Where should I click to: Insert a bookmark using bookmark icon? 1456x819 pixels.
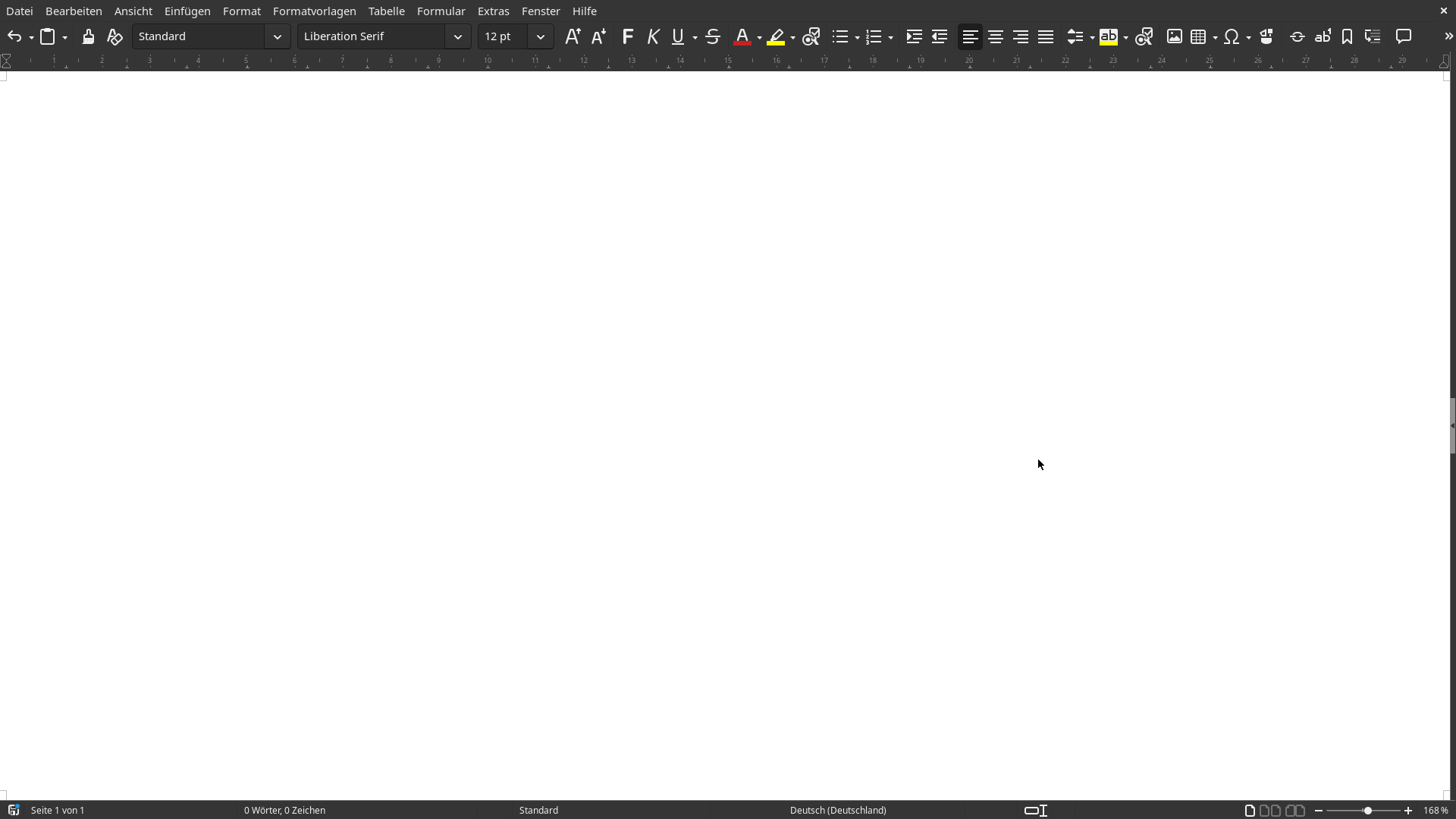pos(1347,36)
